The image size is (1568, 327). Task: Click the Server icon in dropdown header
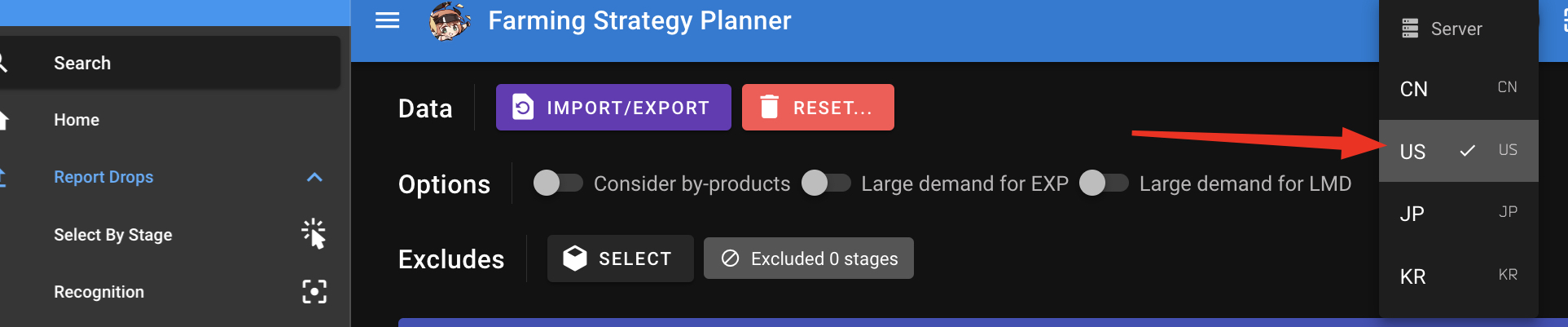pos(1410,29)
